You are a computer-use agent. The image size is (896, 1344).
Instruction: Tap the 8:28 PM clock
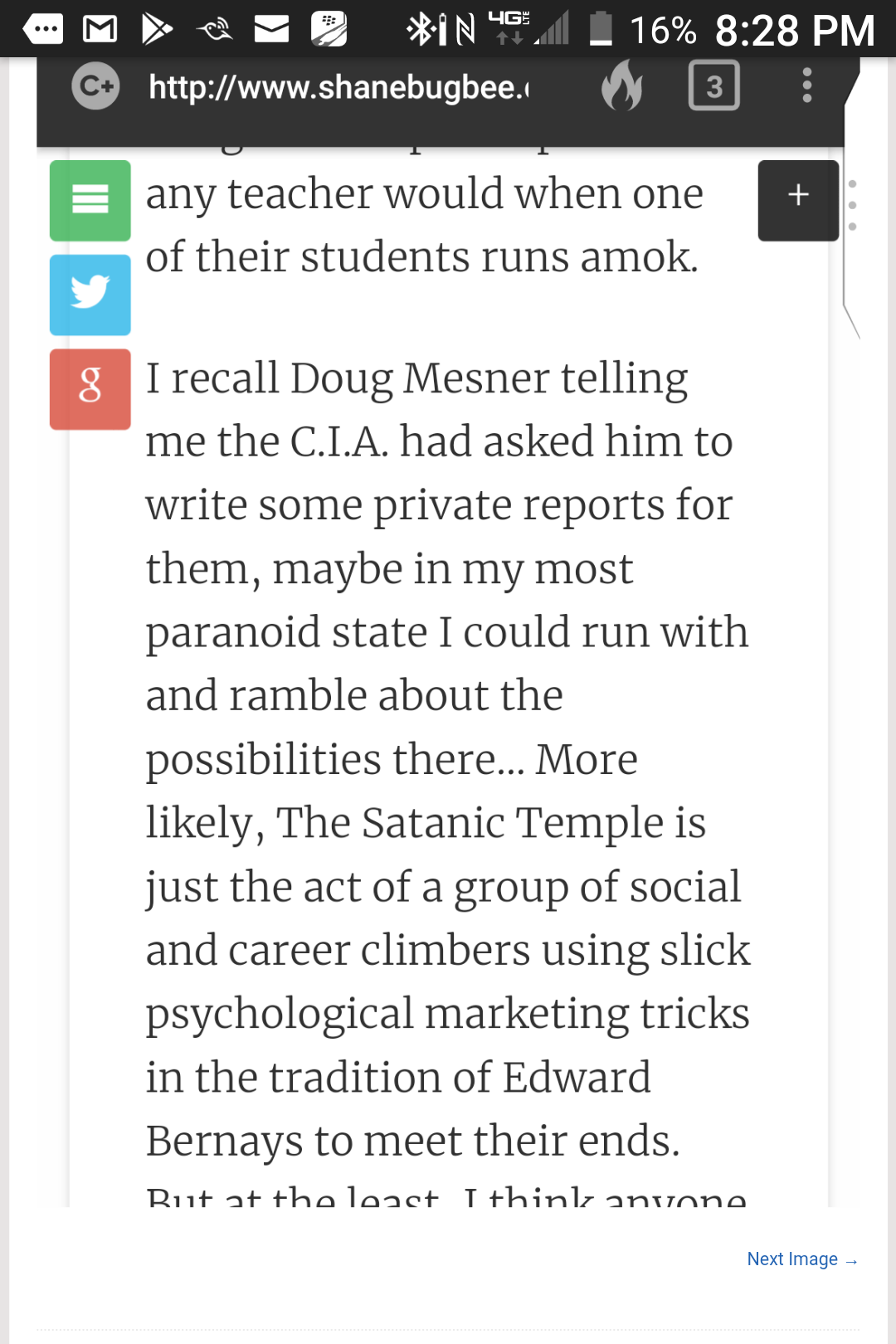(x=794, y=31)
